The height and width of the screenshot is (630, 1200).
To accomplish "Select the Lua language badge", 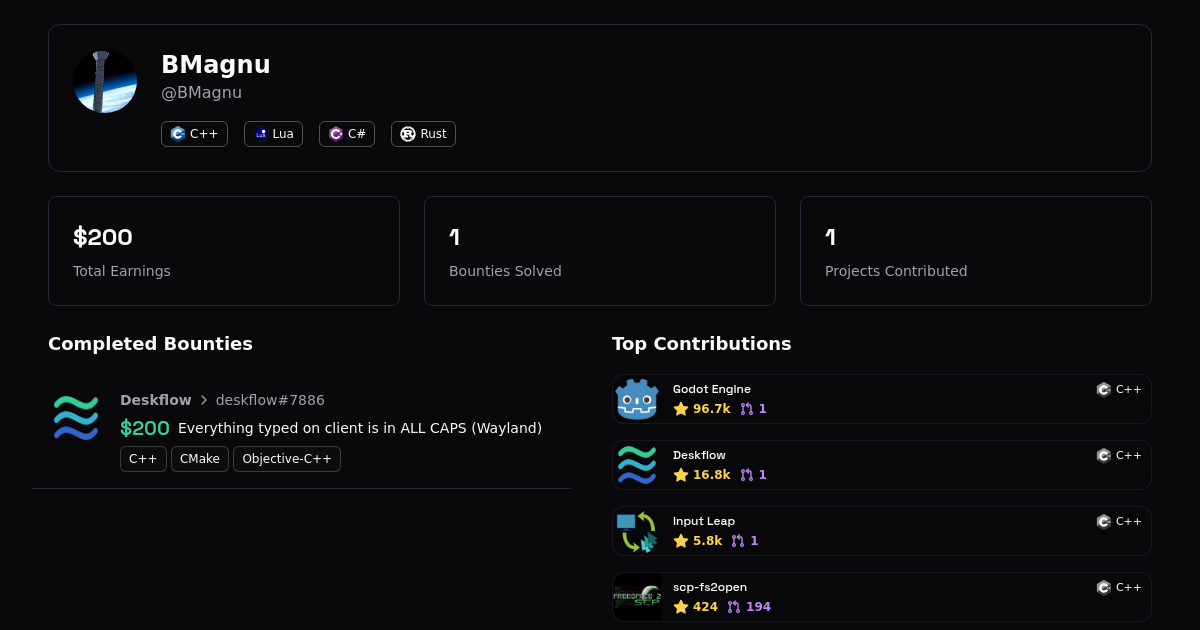I will 273,134.
